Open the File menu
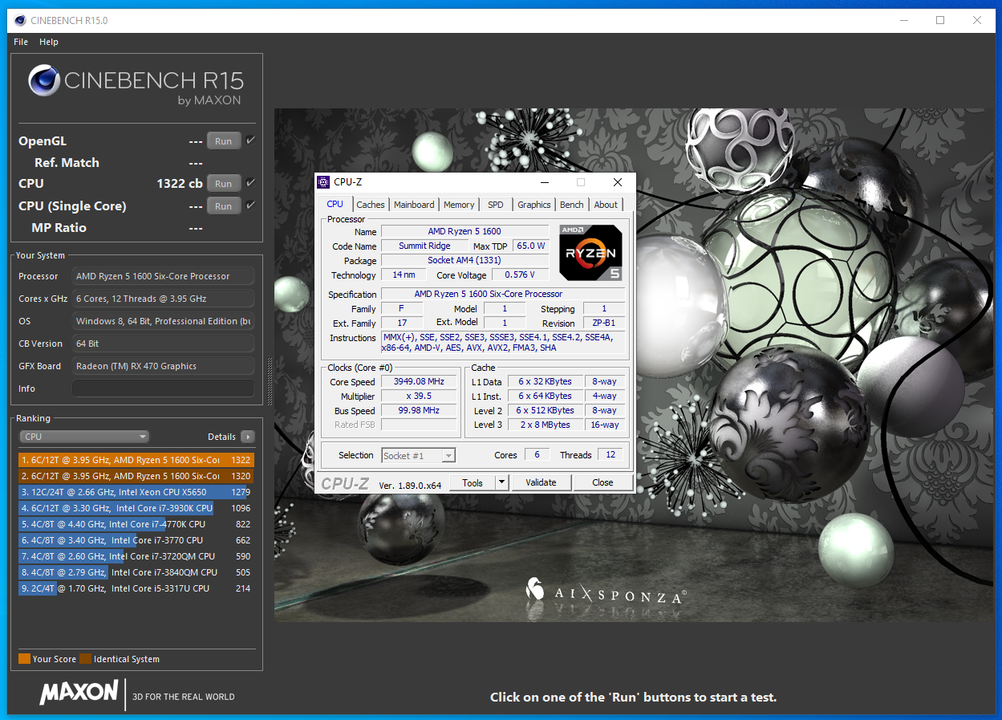The height and width of the screenshot is (720, 1002). 21,42
